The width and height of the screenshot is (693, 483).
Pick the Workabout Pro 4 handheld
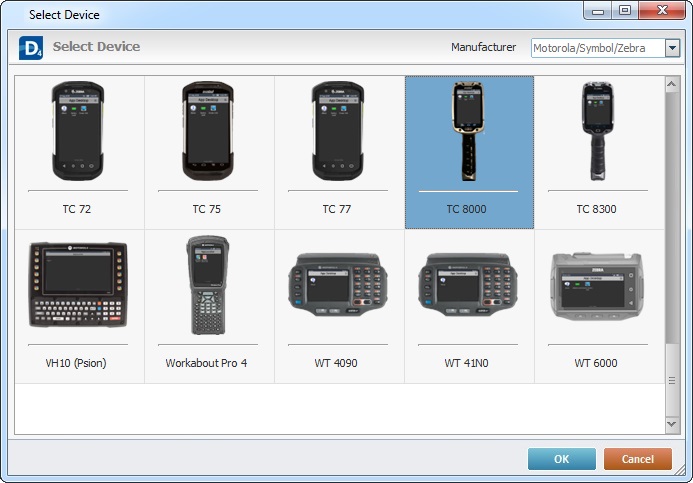click(207, 285)
